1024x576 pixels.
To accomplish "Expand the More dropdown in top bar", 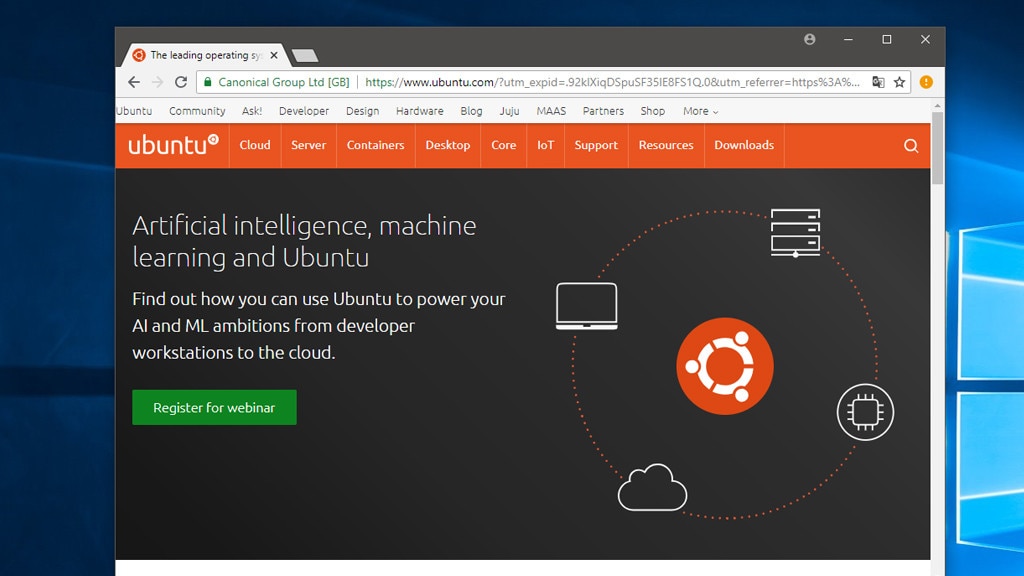I will (x=700, y=111).
